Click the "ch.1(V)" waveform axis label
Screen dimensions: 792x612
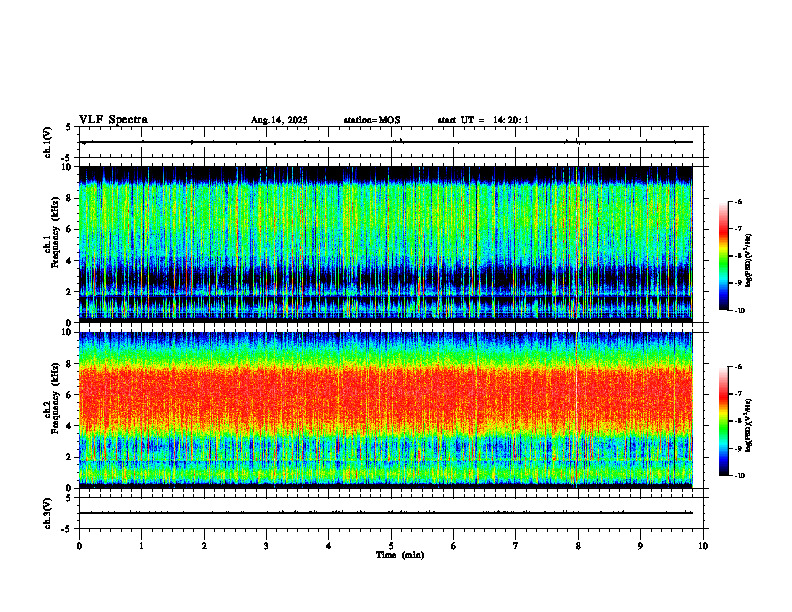coord(47,142)
